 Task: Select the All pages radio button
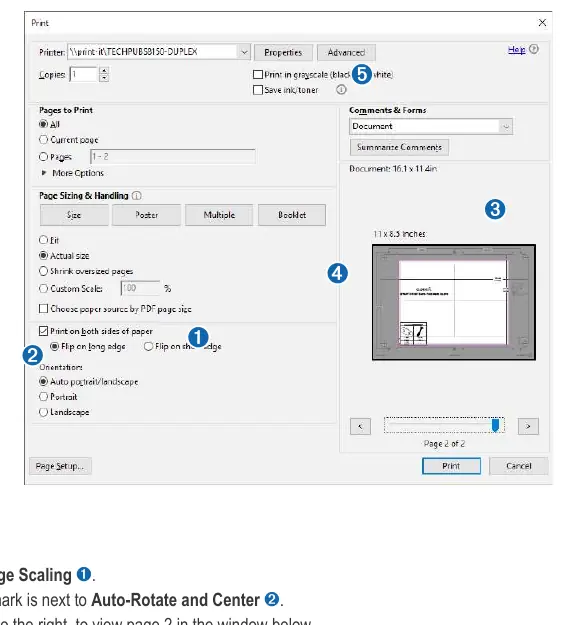[x=43, y=124]
